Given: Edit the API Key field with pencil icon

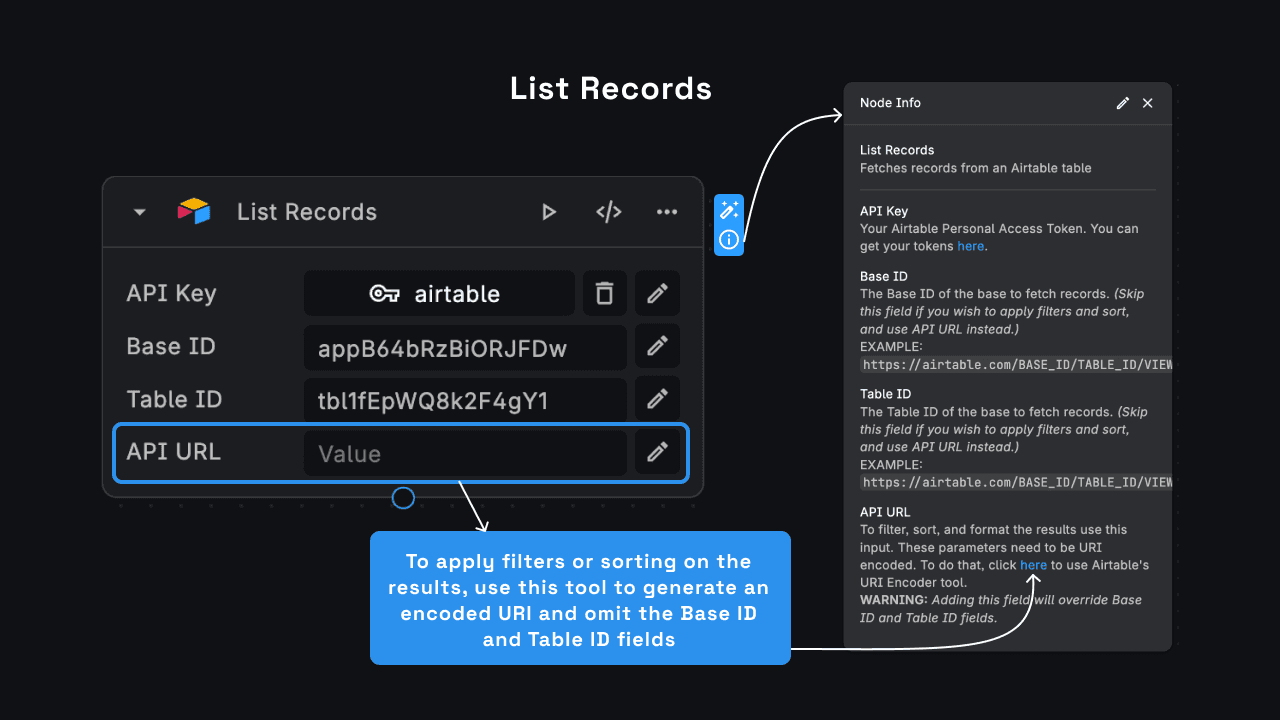Looking at the screenshot, I should (657, 293).
